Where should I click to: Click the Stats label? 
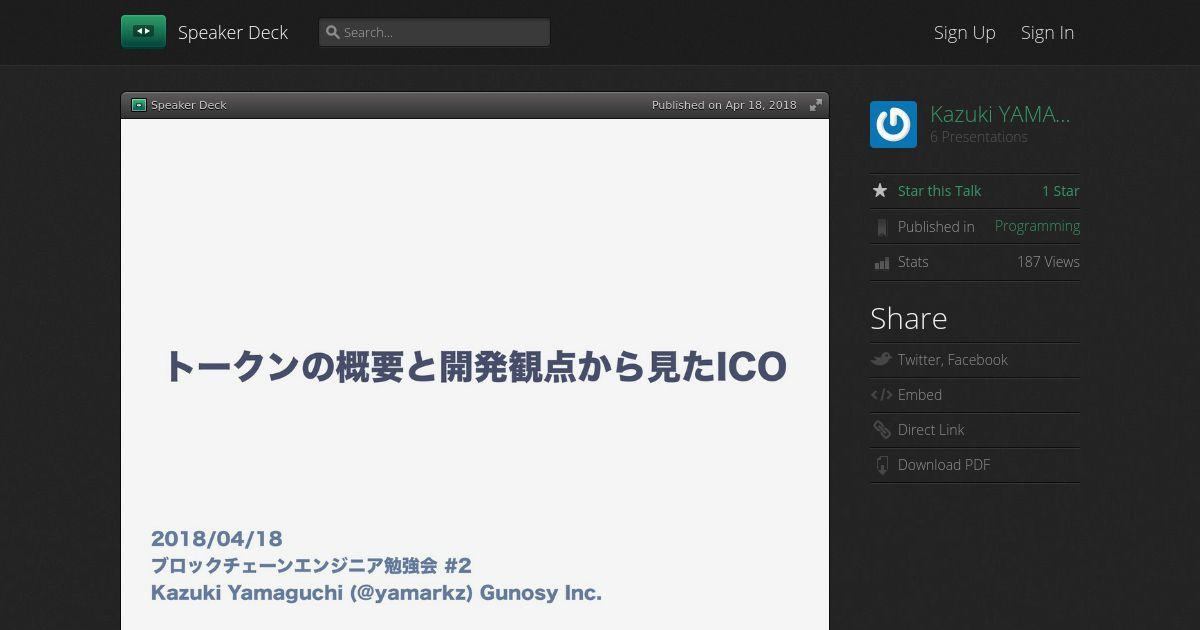click(x=913, y=262)
